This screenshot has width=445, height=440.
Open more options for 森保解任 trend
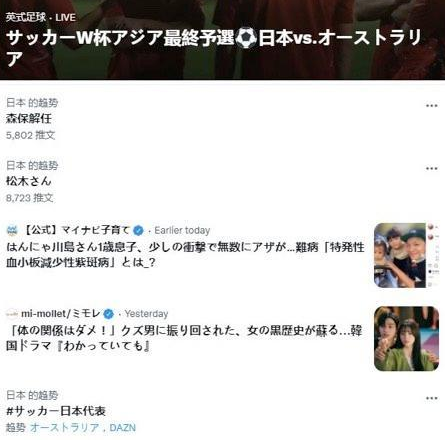(431, 106)
